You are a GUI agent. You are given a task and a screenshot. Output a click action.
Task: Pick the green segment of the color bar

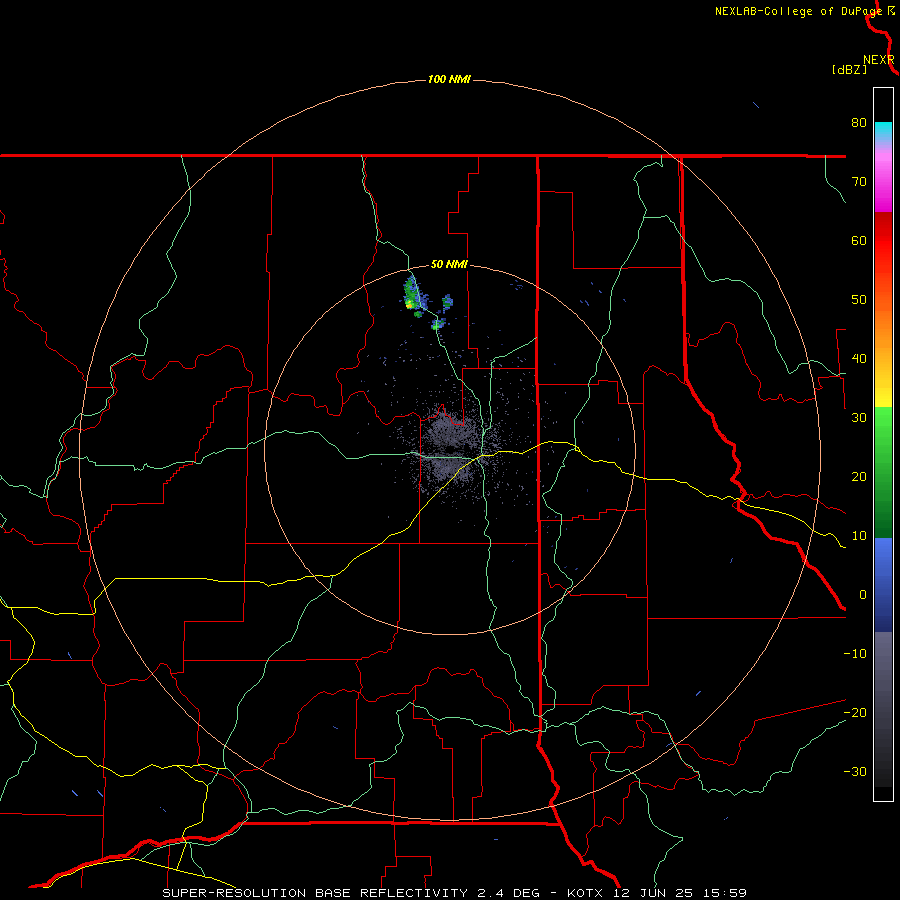pyautogui.click(x=883, y=472)
